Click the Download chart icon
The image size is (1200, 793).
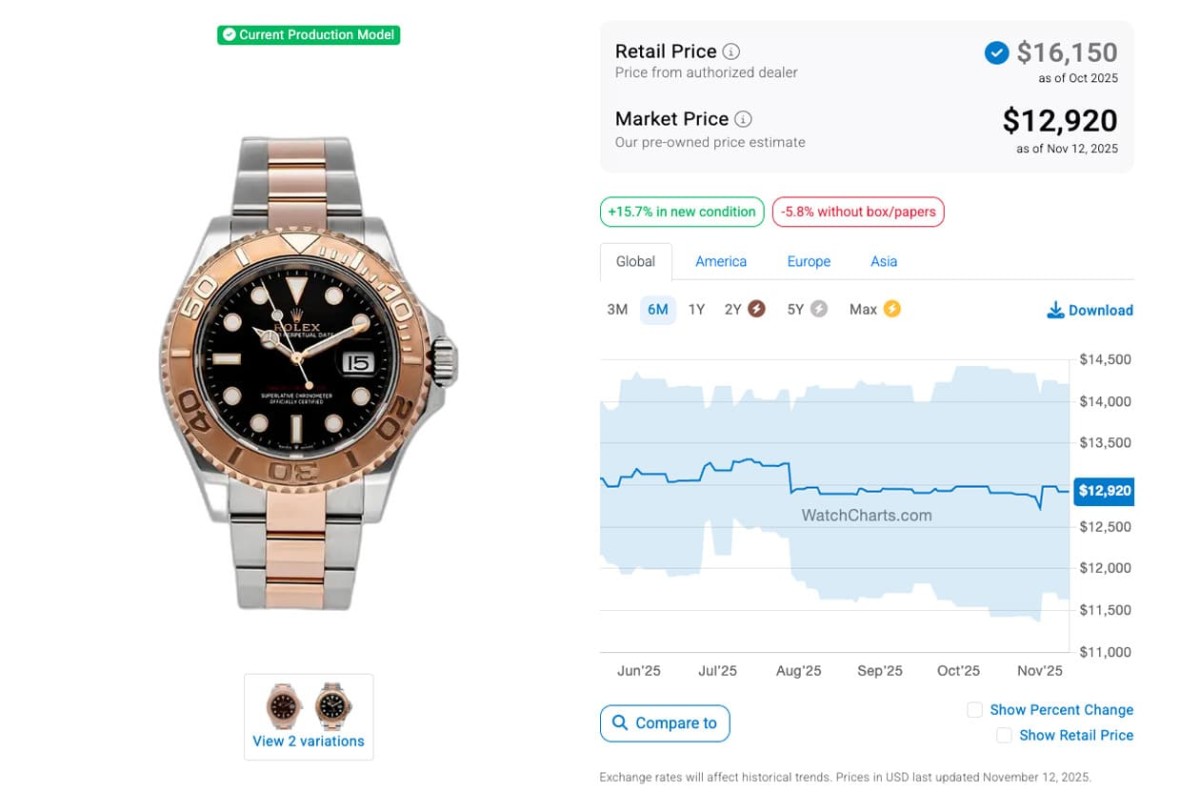1055,310
